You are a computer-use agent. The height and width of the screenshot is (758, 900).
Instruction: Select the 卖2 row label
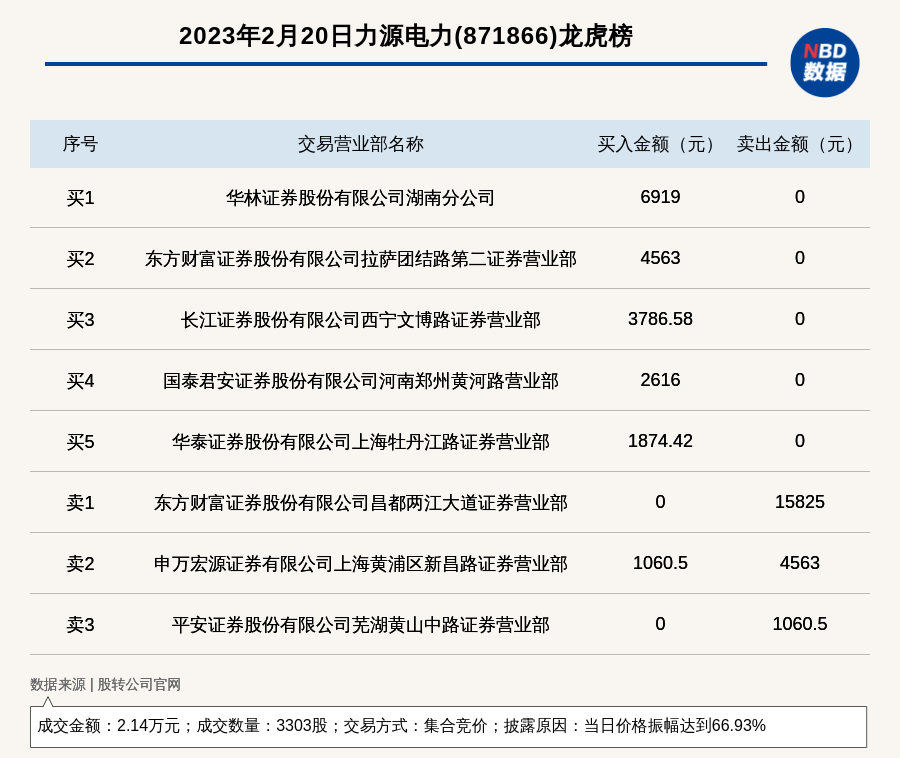(80, 563)
